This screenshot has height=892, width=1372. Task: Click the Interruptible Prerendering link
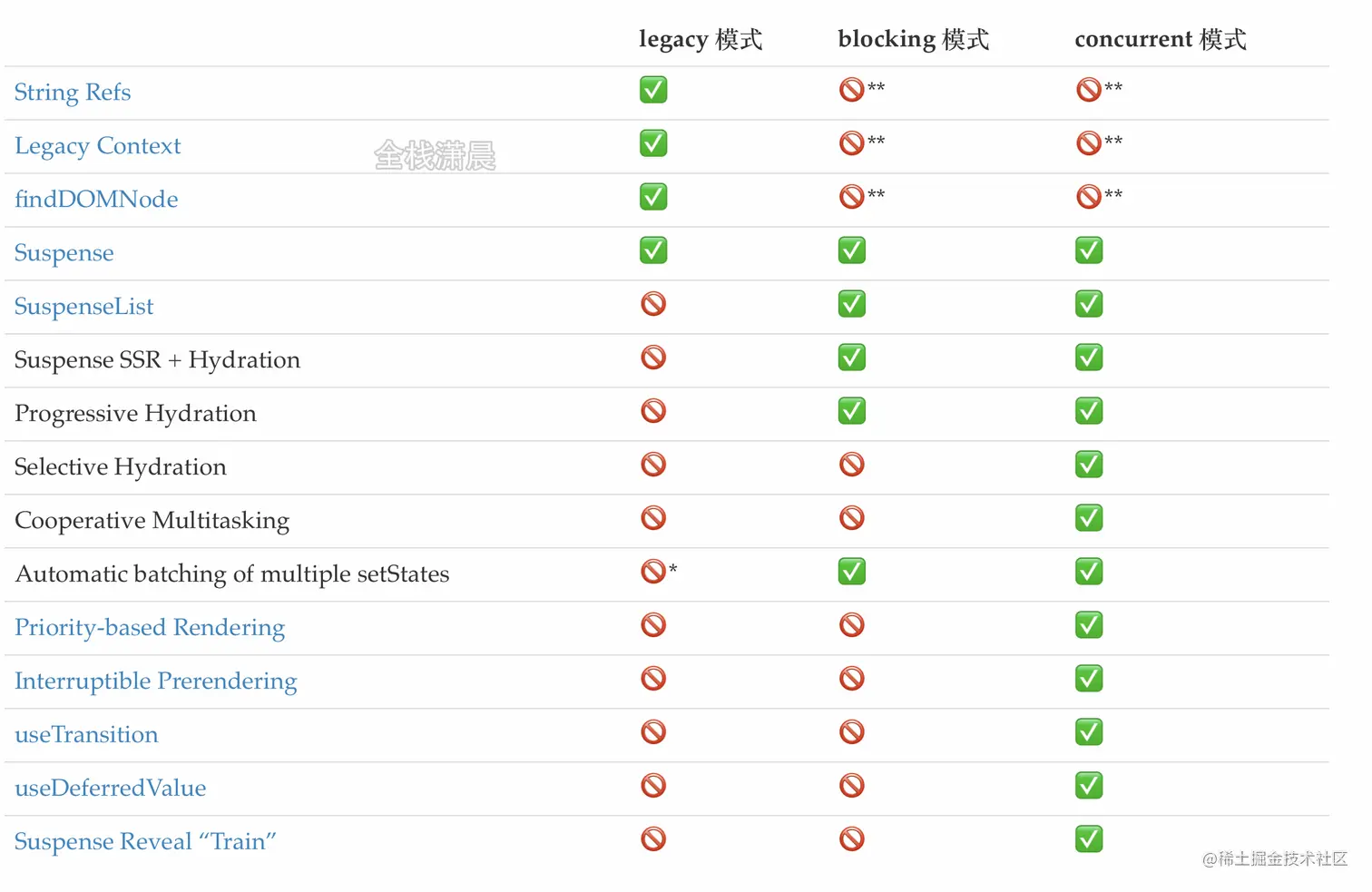(x=156, y=681)
